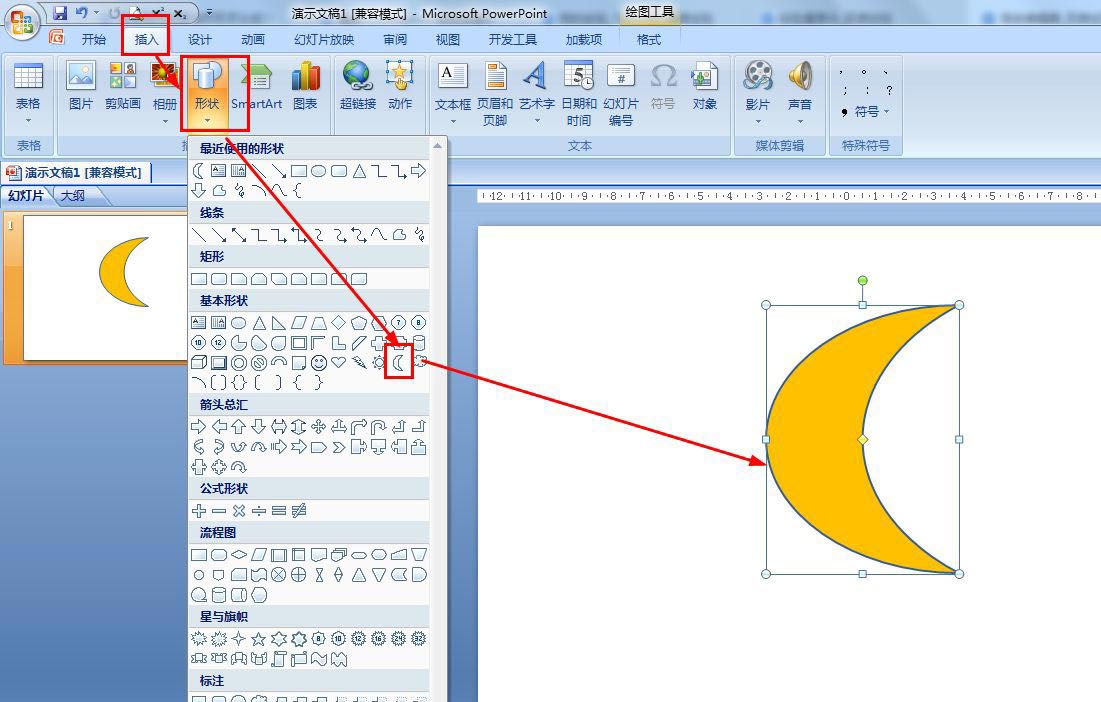Pick the smiley face shape
The height and width of the screenshot is (702, 1101).
pyautogui.click(x=319, y=362)
